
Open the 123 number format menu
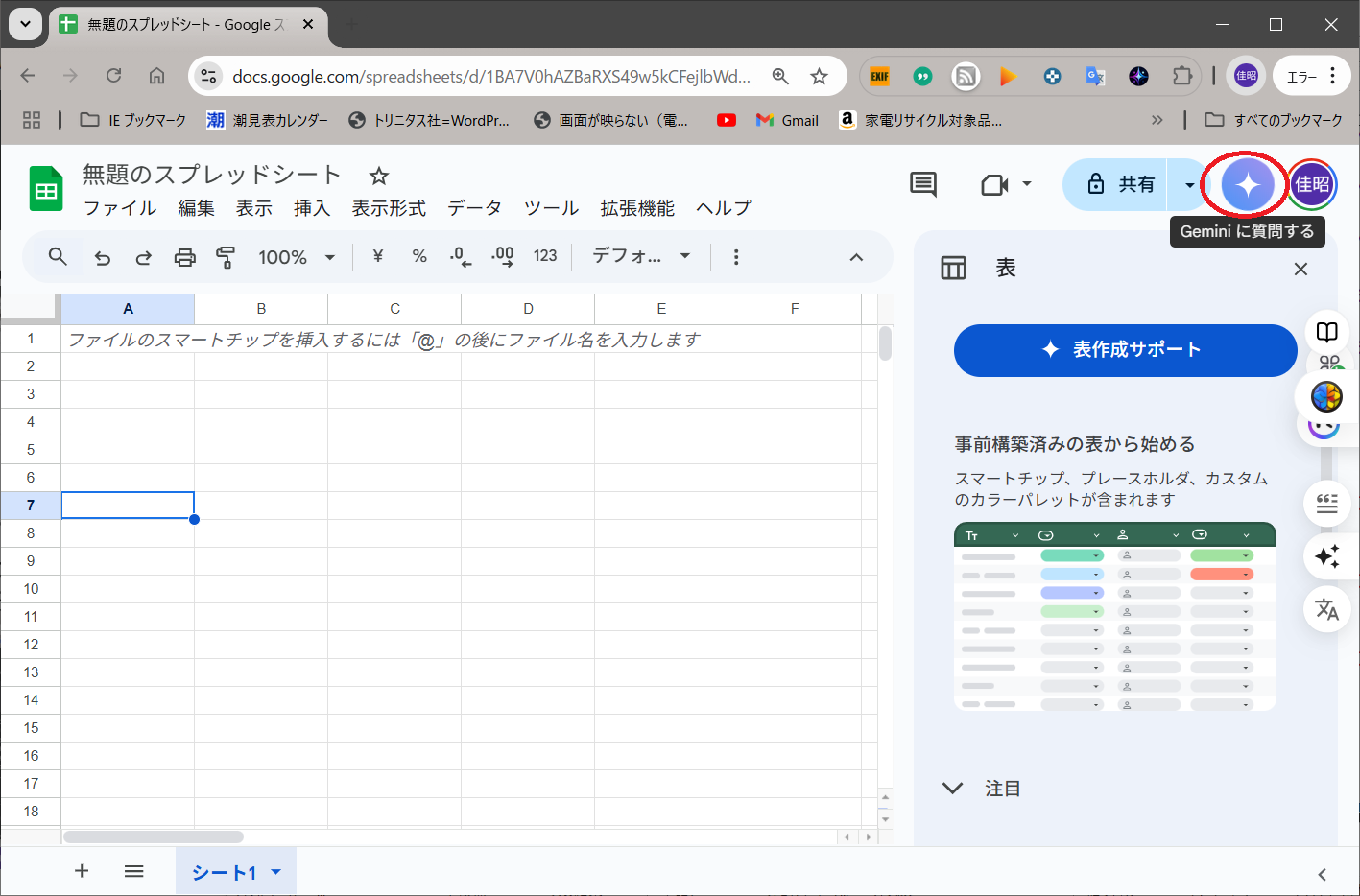545,256
